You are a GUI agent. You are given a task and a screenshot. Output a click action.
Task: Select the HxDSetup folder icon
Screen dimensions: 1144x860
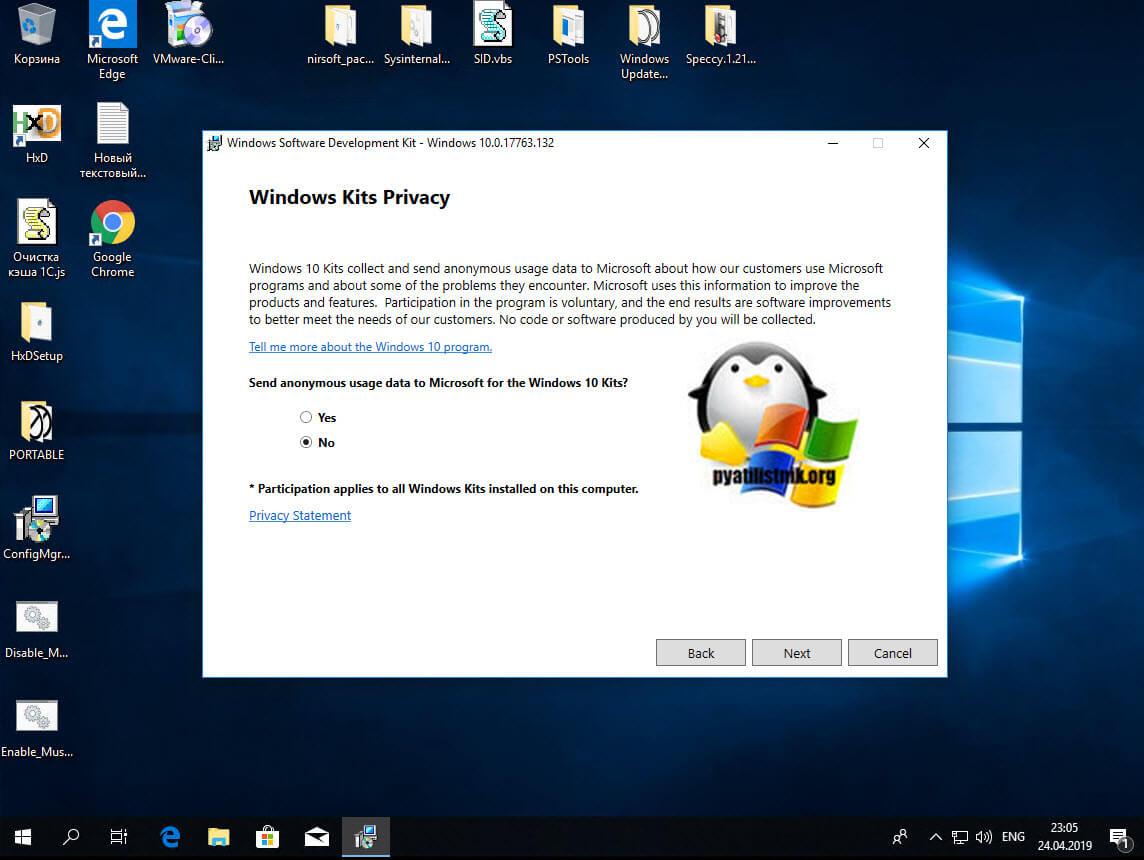36,332
